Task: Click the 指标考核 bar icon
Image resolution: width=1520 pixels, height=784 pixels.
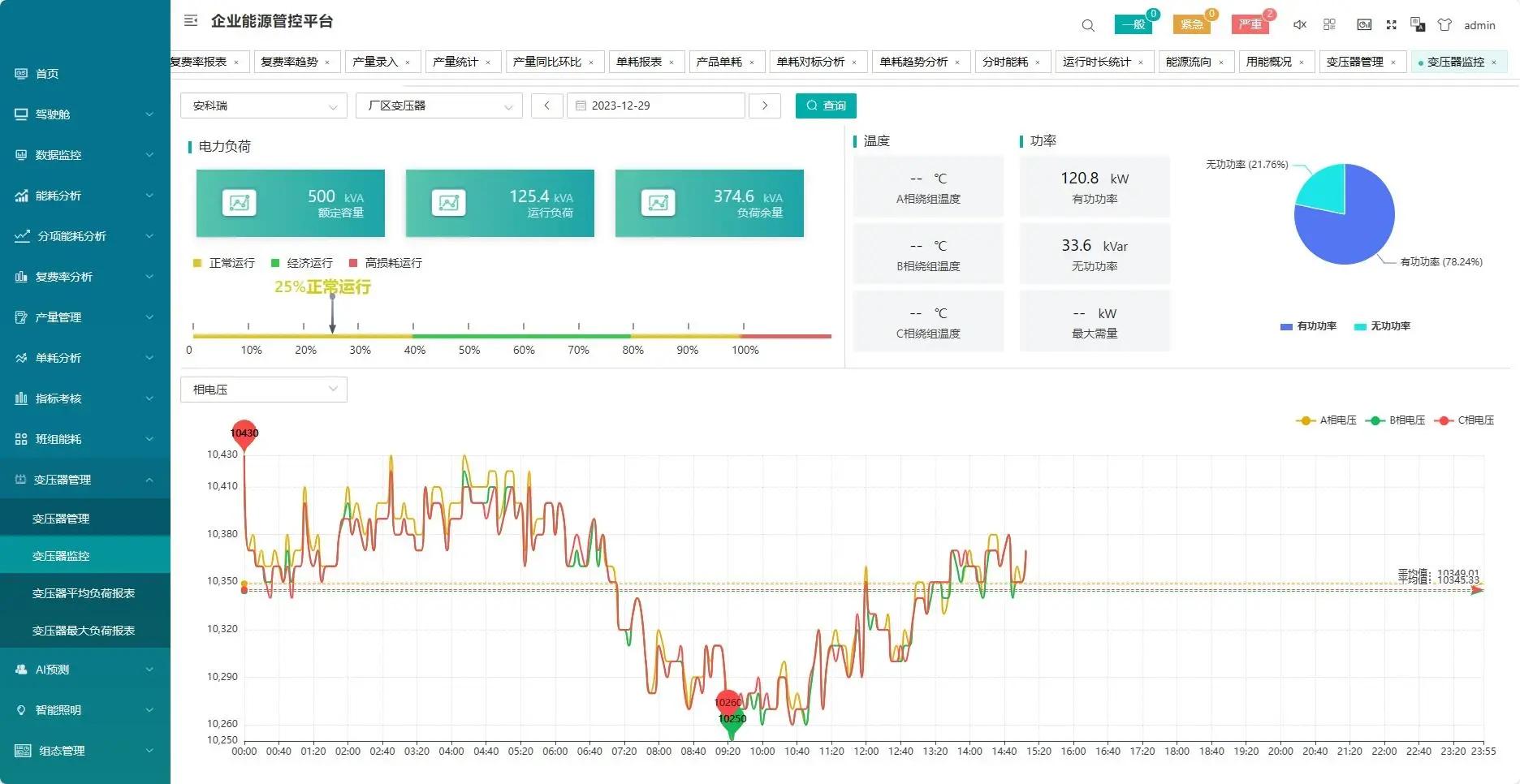Action: point(21,398)
